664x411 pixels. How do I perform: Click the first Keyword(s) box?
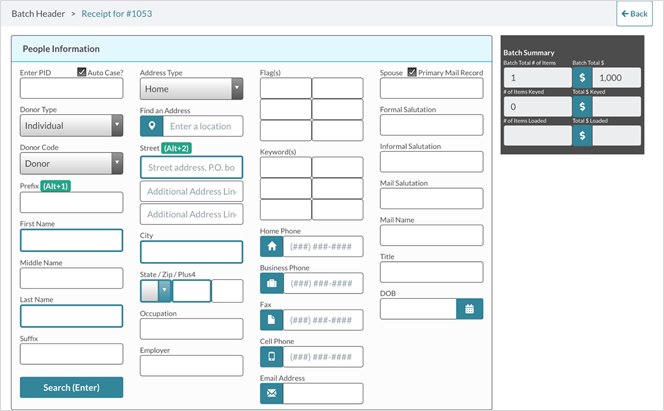[286, 167]
